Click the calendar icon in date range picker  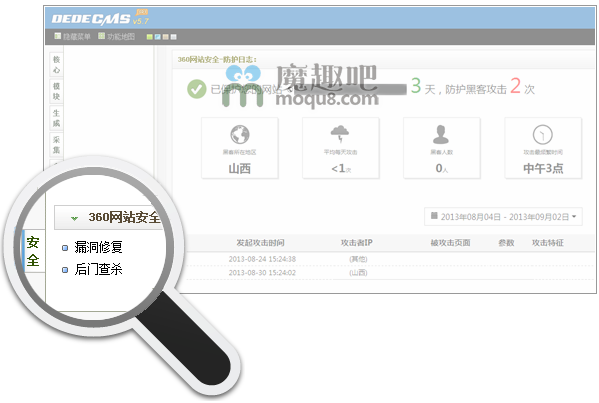coord(434,216)
